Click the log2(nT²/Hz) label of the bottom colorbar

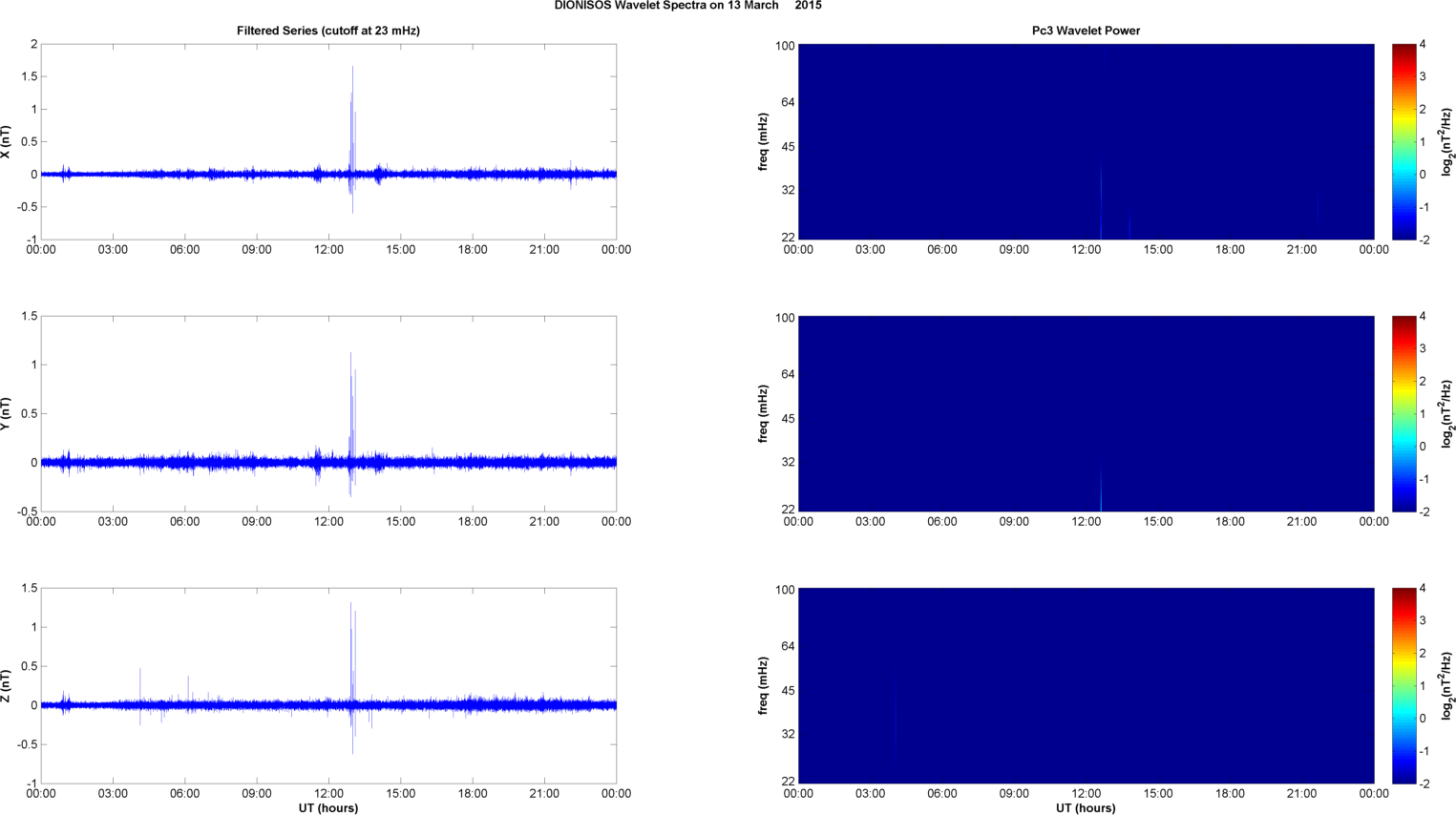tap(1446, 686)
